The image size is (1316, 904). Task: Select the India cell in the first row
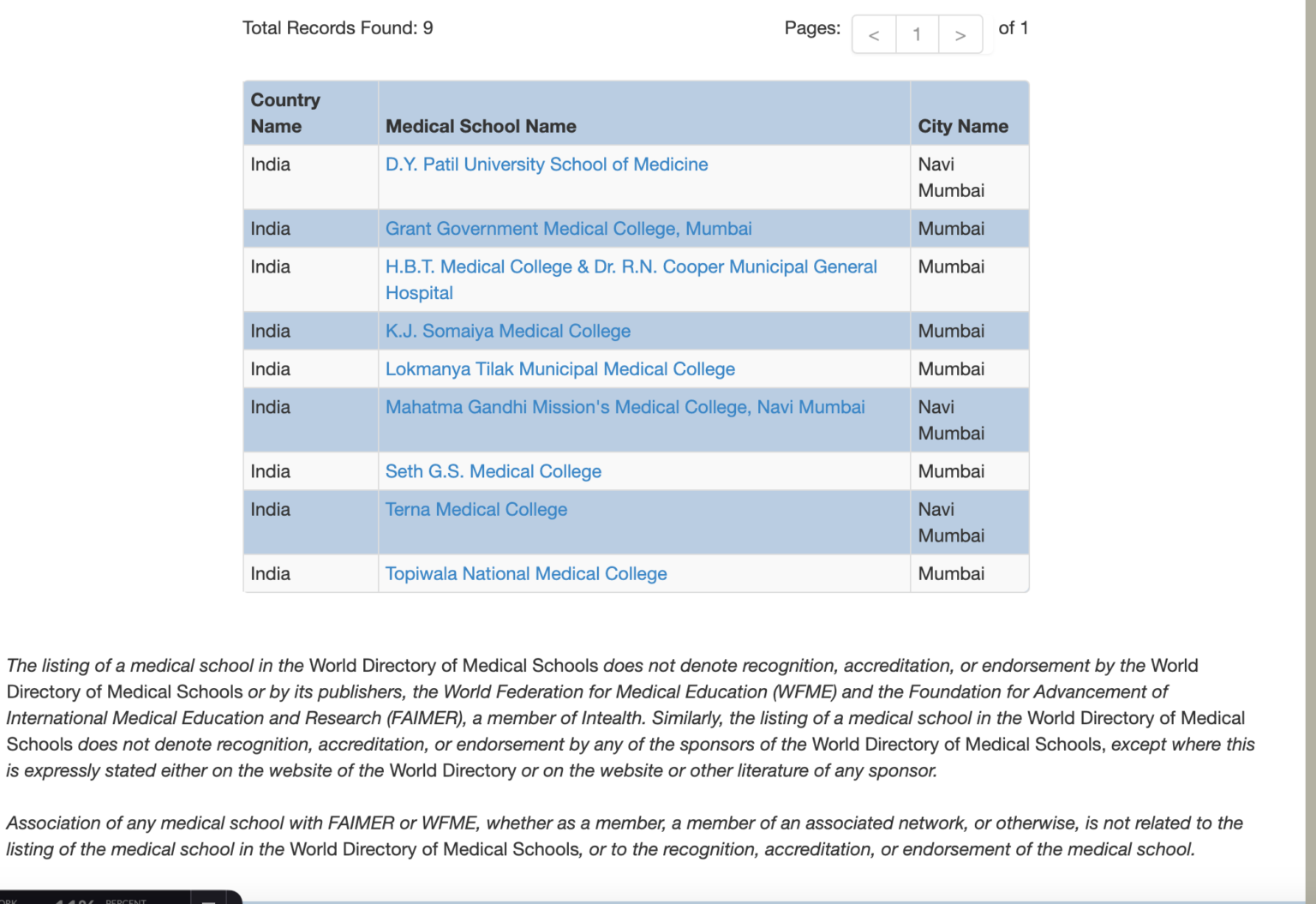click(270, 164)
